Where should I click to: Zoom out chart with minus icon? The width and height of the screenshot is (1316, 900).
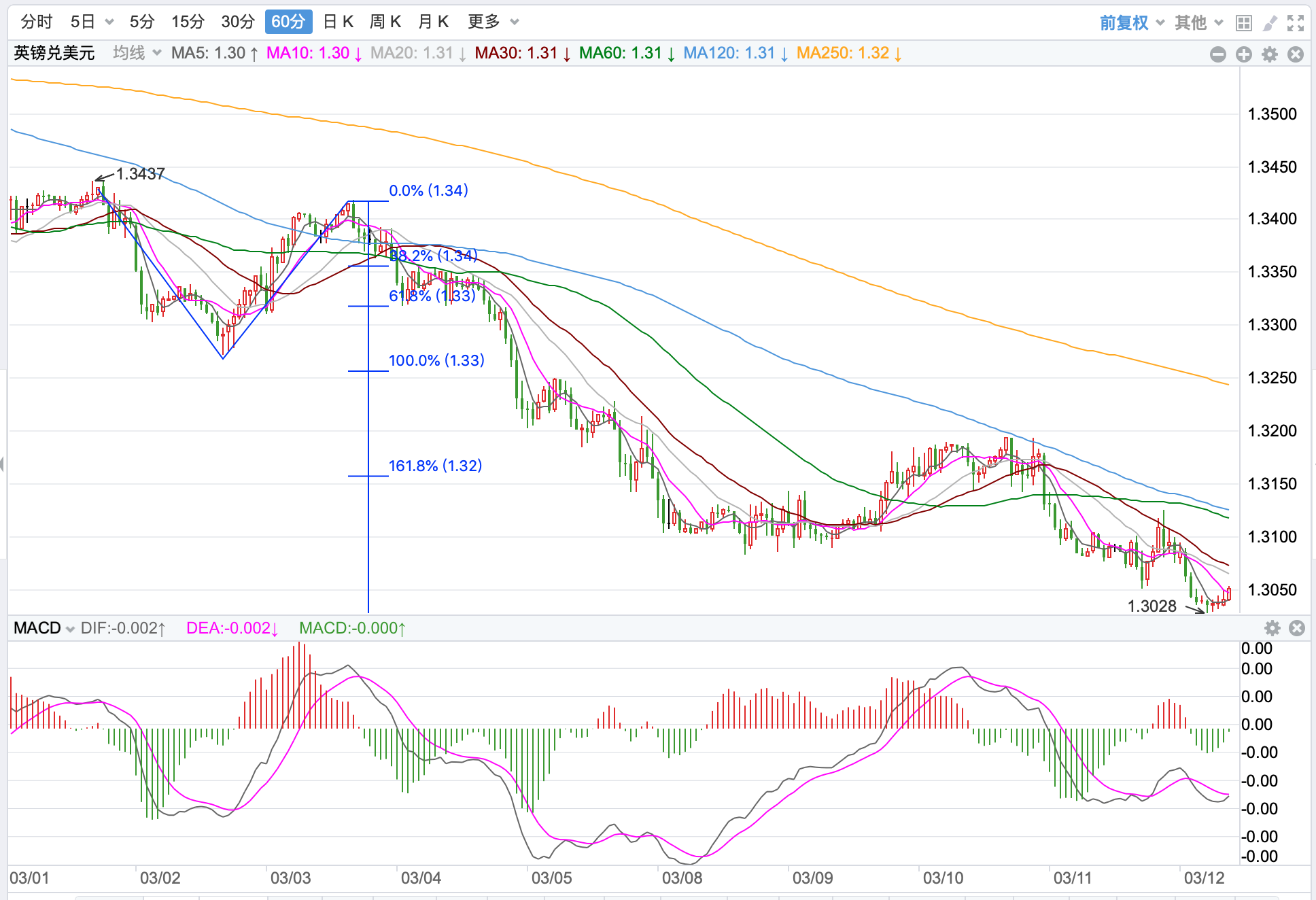[1218, 54]
